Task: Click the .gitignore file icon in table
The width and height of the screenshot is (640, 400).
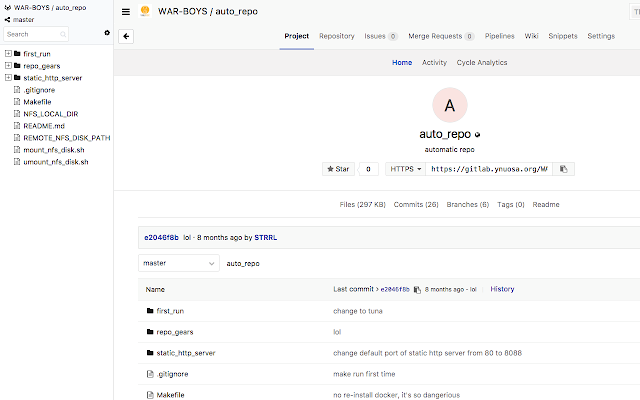Action: pos(150,374)
